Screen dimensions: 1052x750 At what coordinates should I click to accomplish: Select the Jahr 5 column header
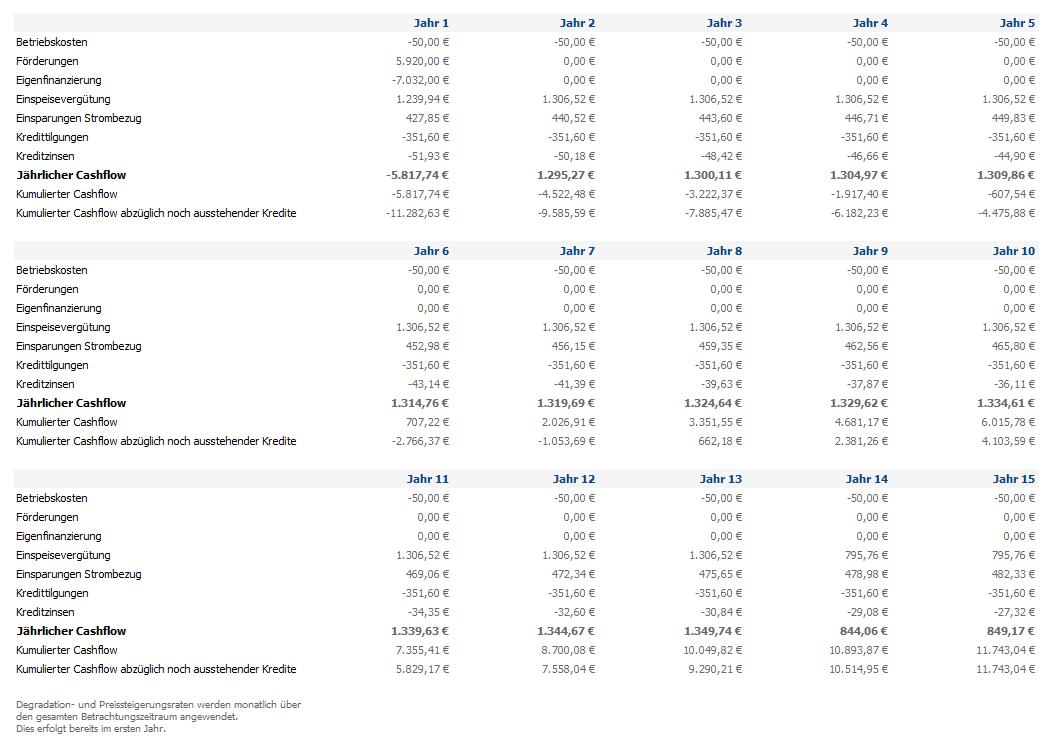click(x=1017, y=23)
